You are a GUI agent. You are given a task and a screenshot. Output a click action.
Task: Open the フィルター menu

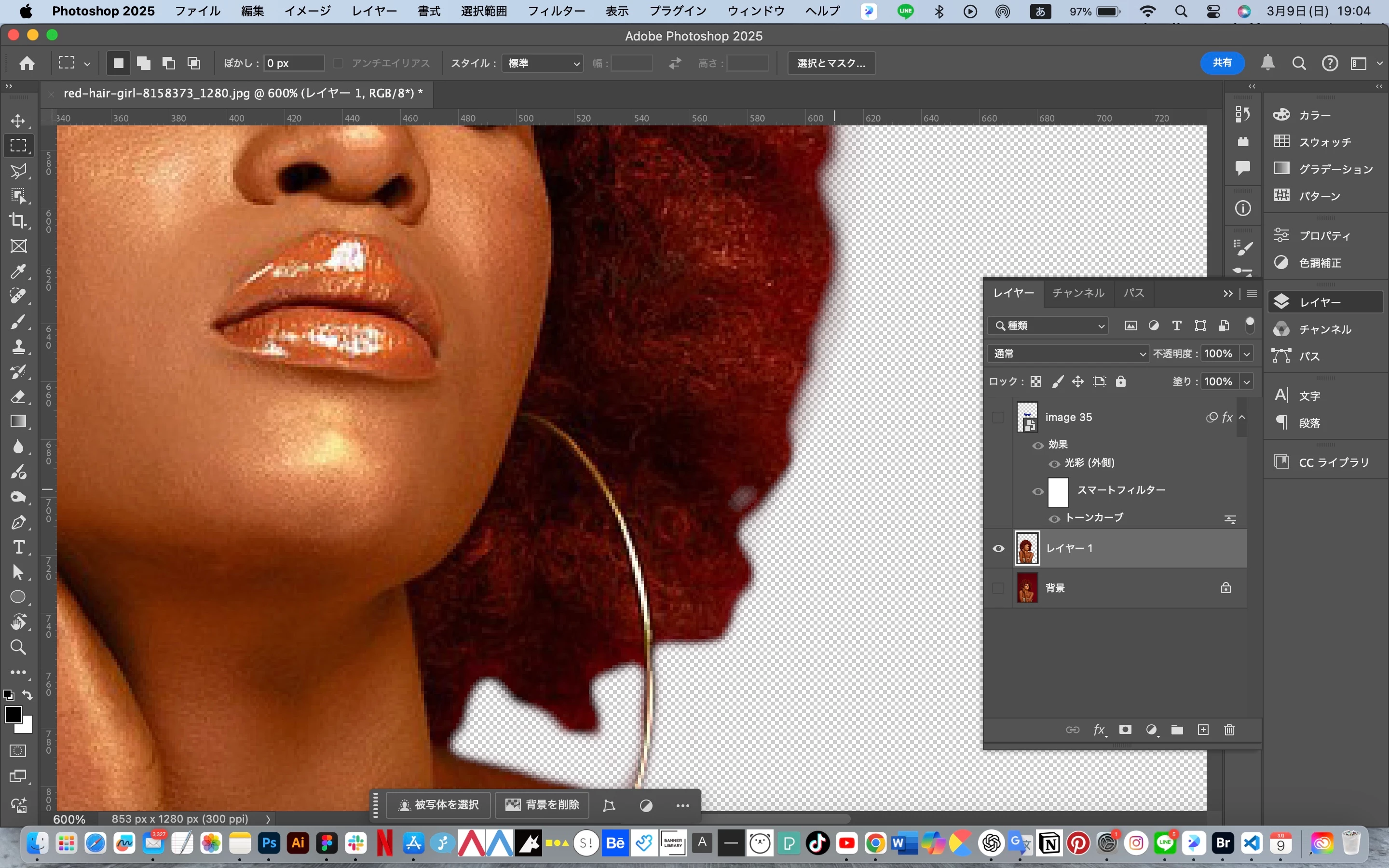556,11
